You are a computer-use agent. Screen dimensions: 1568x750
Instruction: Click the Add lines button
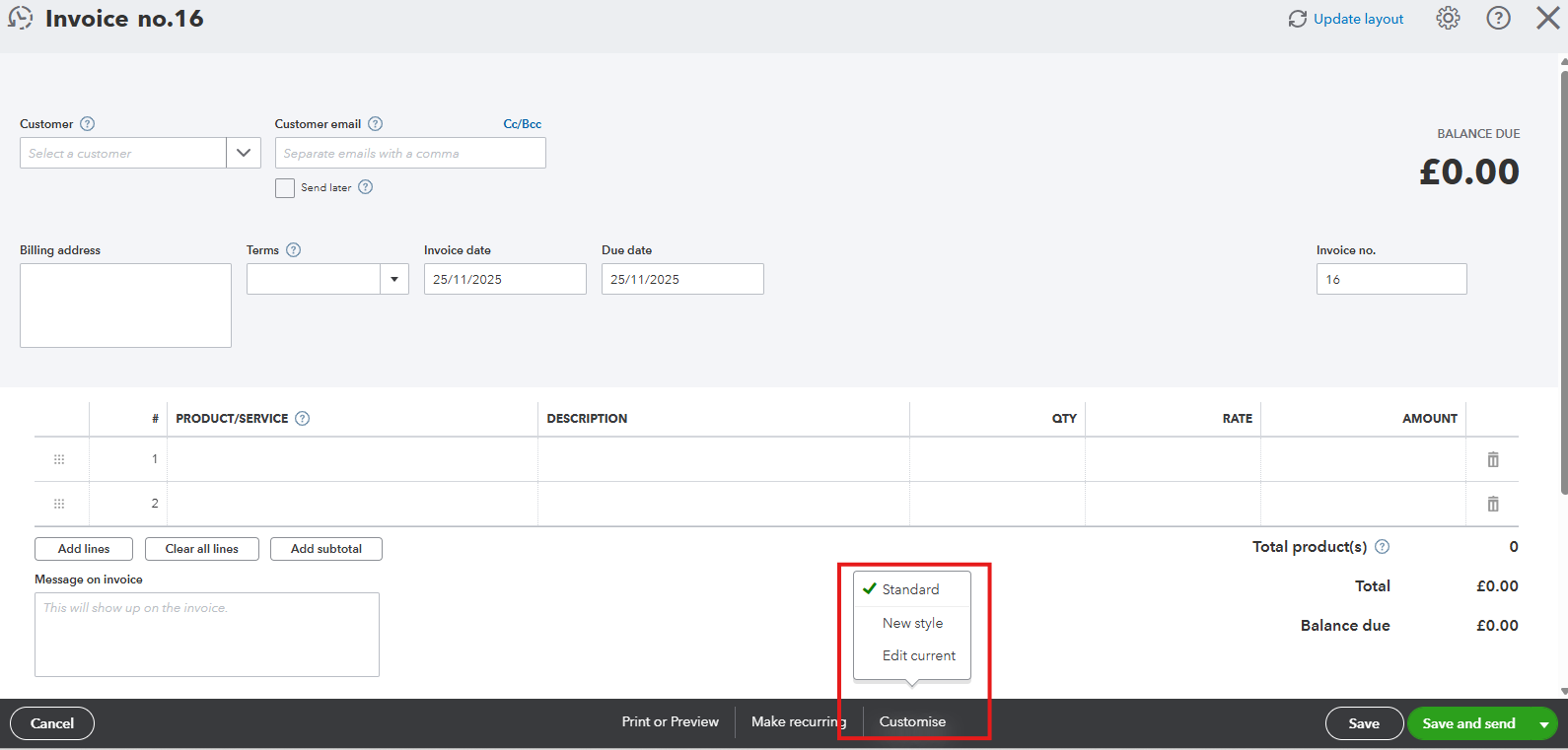(84, 549)
